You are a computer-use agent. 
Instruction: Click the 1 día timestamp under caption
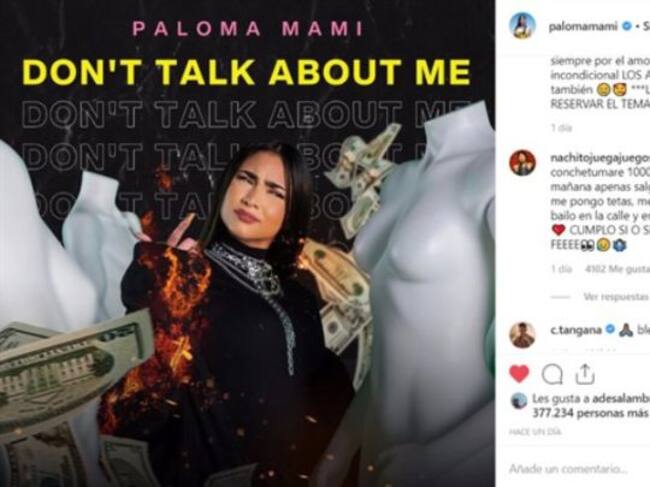(561, 128)
